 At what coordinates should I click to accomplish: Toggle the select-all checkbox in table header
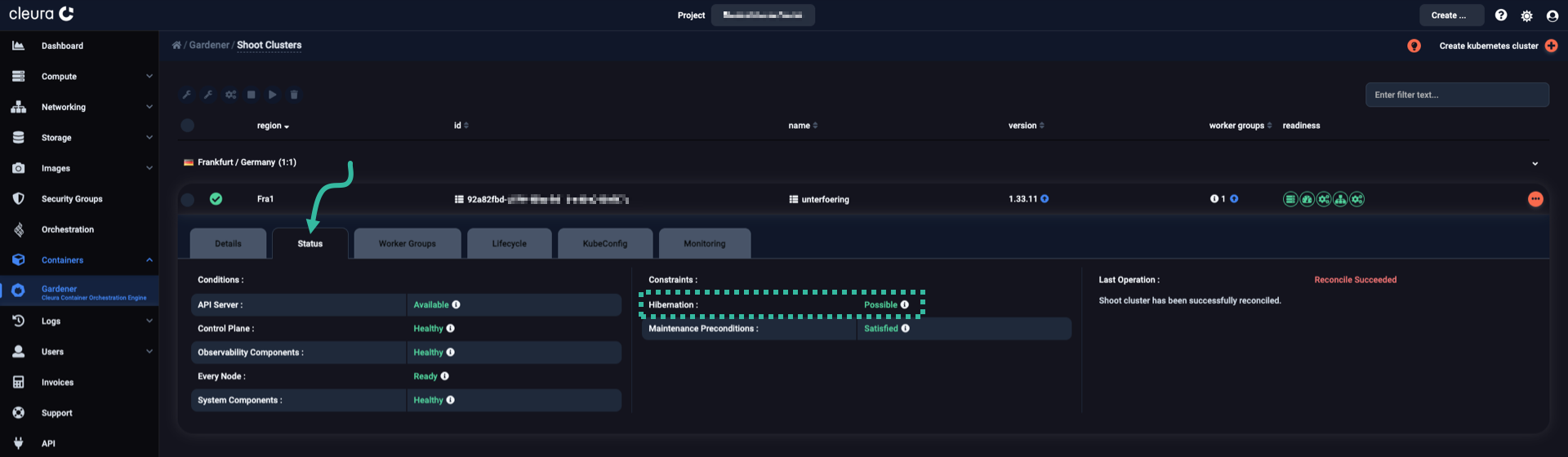click(188, 126)
